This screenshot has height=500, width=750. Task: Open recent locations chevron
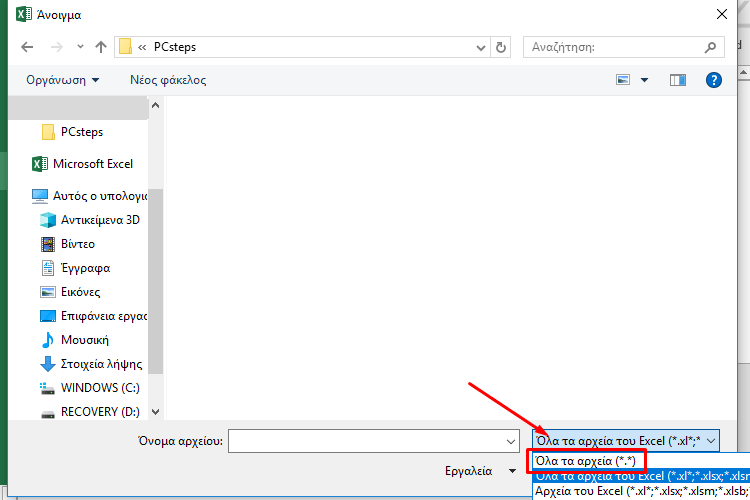pos(80,47)
